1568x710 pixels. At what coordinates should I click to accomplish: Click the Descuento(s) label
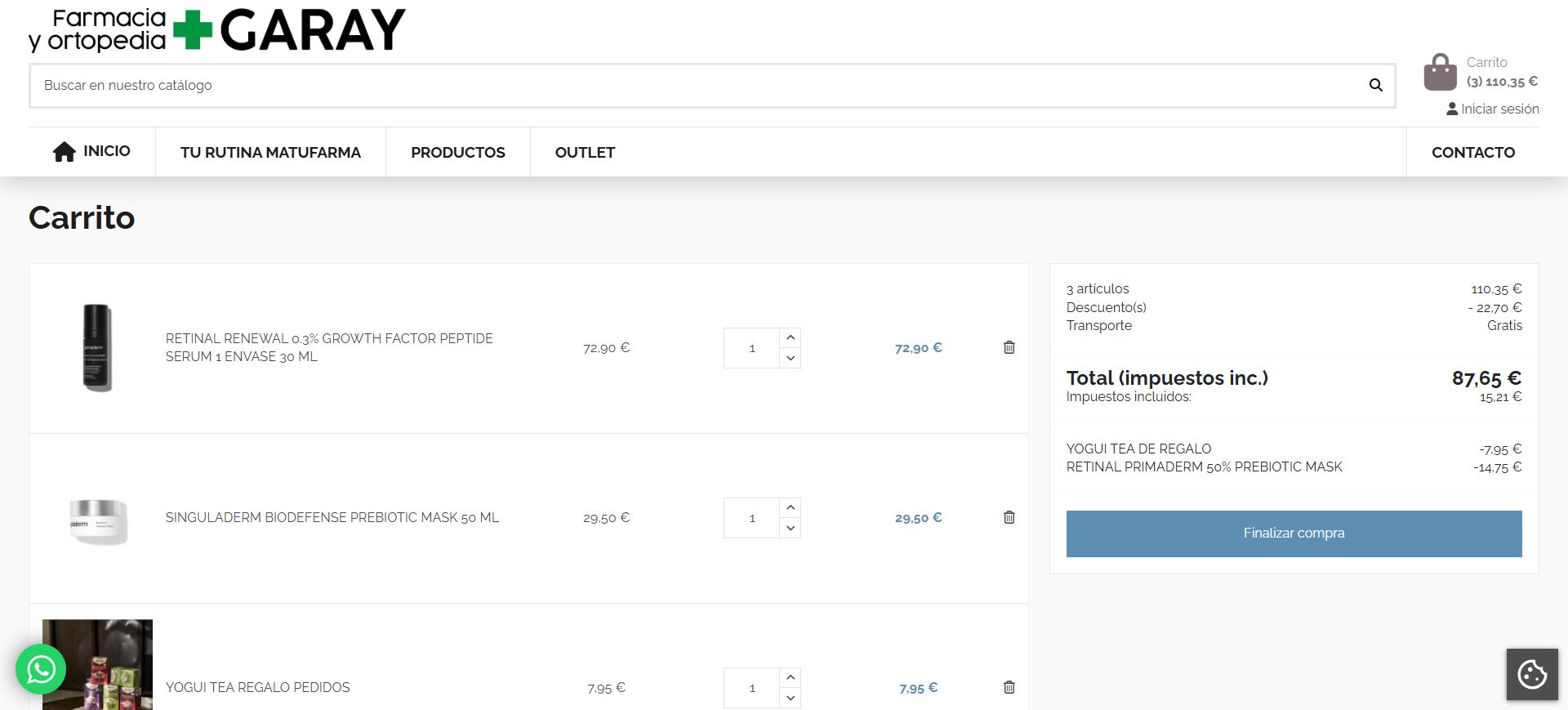[x=1106, y=307]
